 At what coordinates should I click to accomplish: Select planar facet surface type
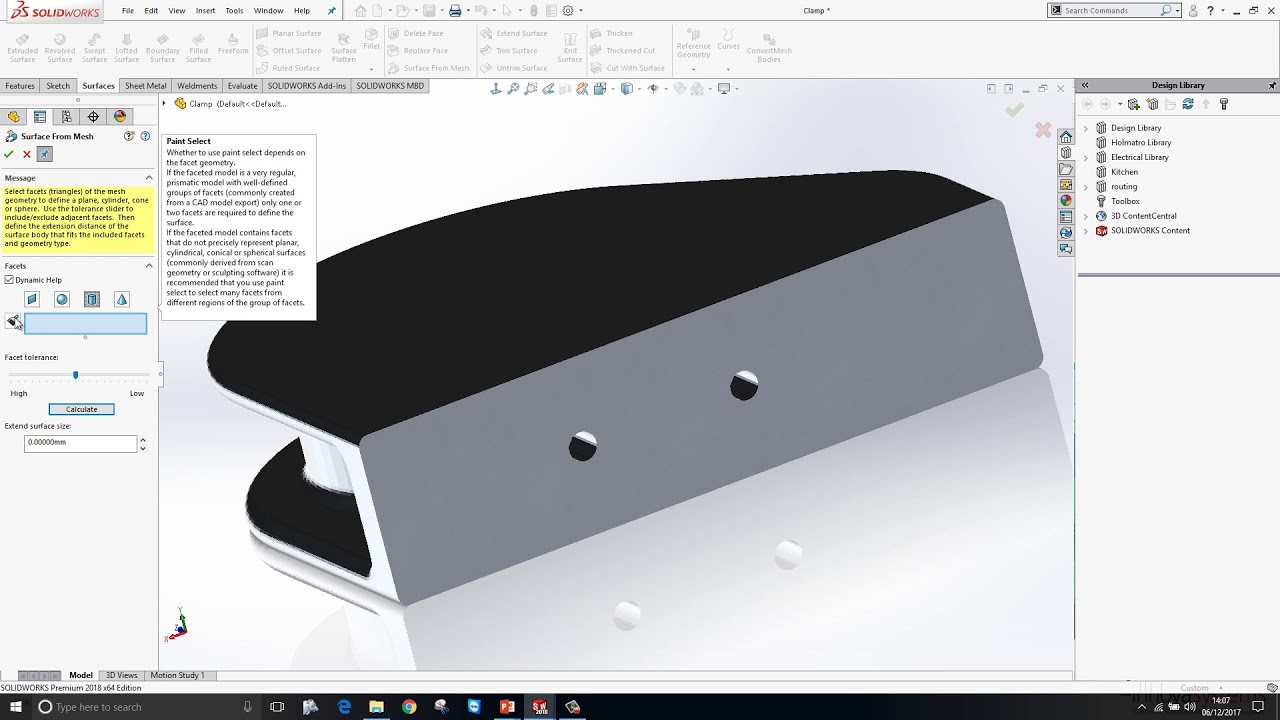32,299
